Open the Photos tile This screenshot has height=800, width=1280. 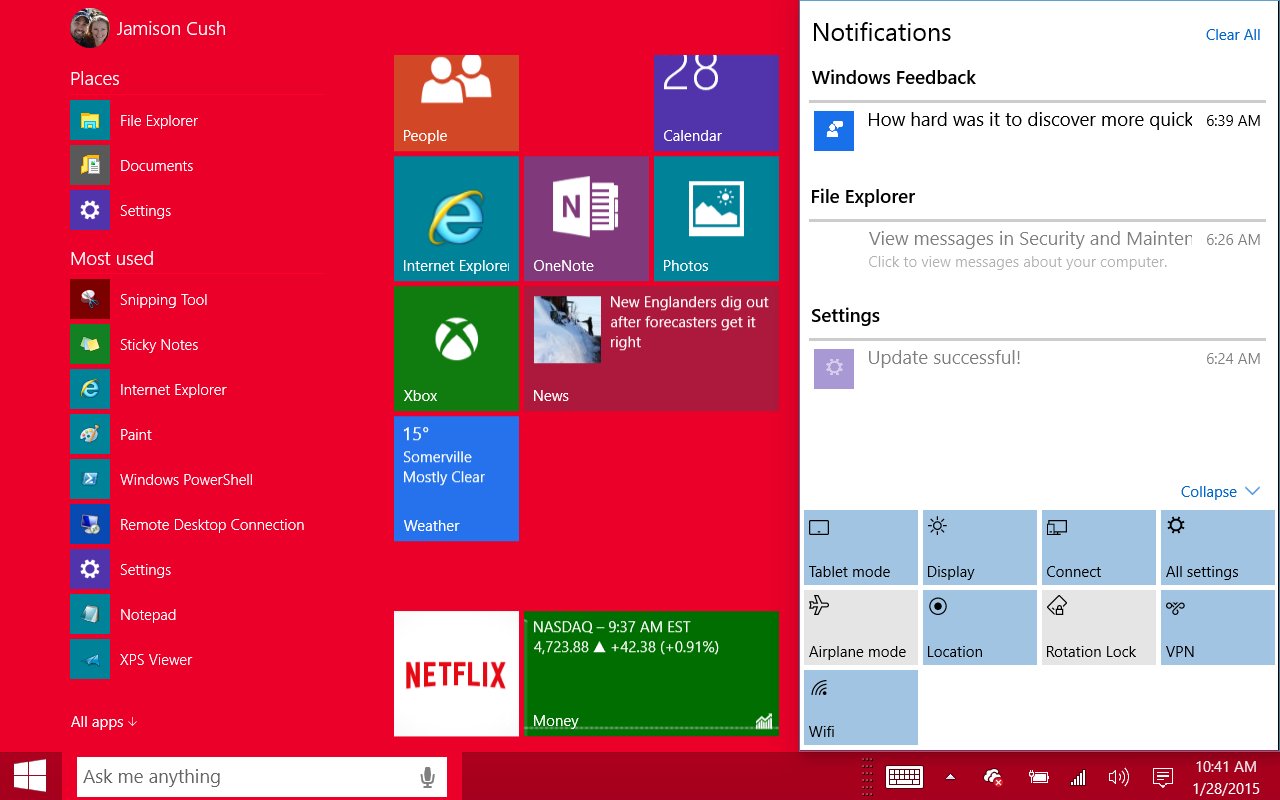716,218
